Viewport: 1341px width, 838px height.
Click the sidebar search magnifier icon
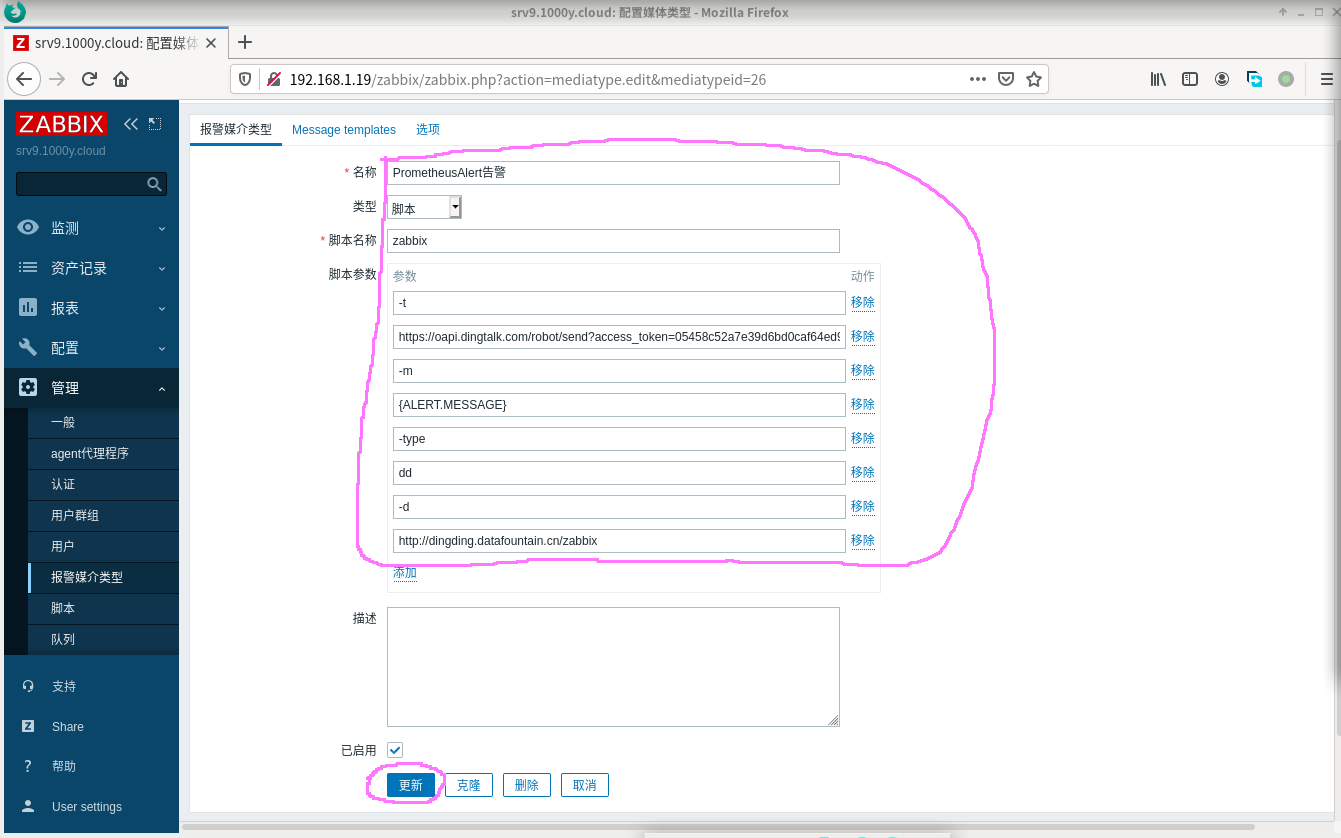[x=154, y=184]
